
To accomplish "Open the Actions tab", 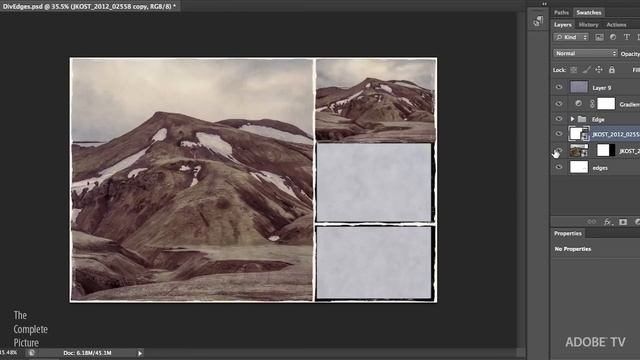I will pos(616,25).
